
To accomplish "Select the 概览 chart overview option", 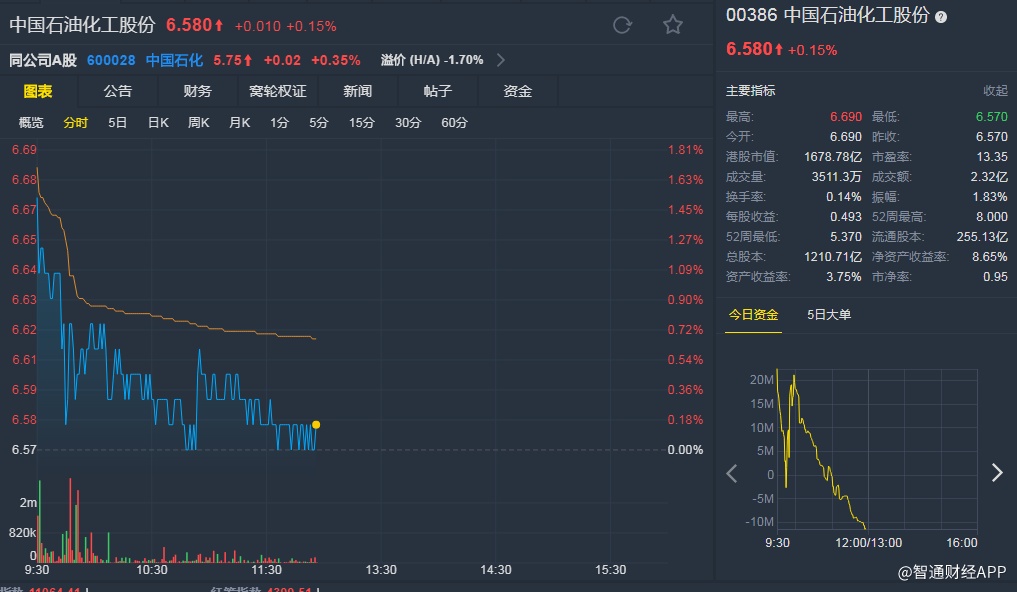I will pyautogui.click(x=32, y=123).
